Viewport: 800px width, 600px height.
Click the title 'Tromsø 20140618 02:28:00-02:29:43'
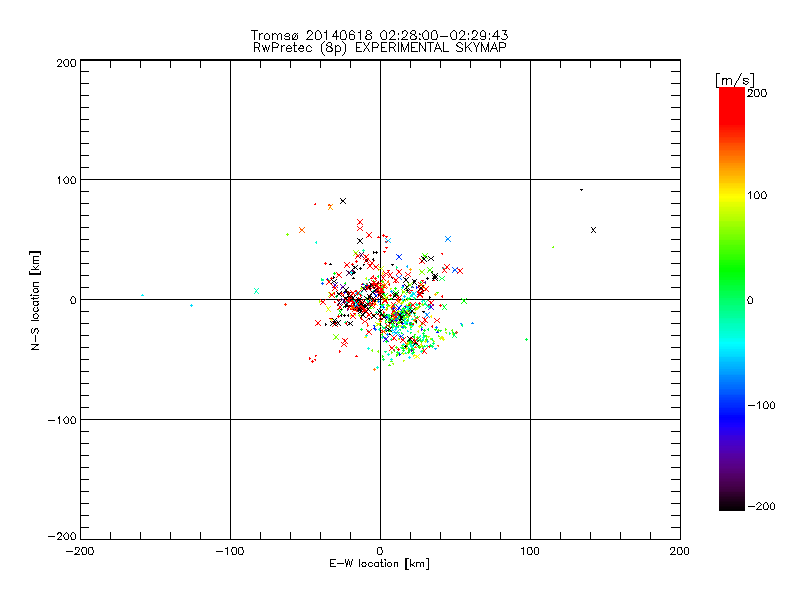point(379,35)
